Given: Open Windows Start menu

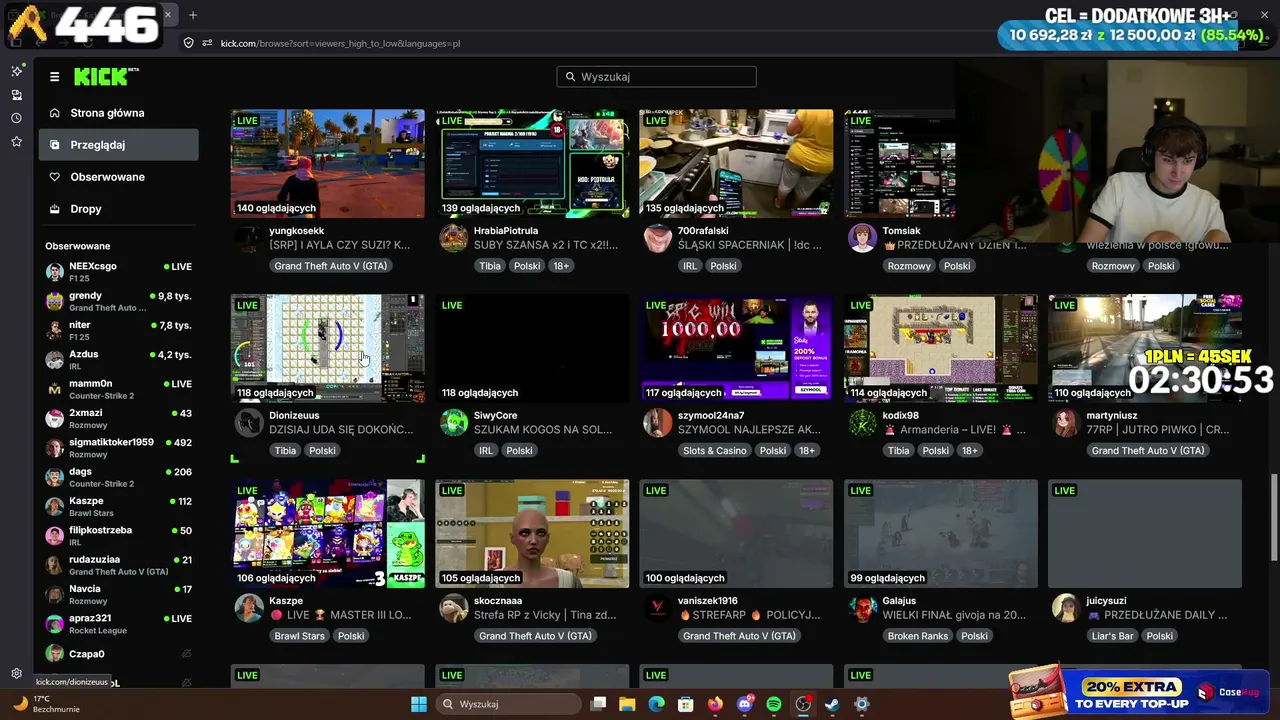Looking at the screenshot, I should [419, 704].
